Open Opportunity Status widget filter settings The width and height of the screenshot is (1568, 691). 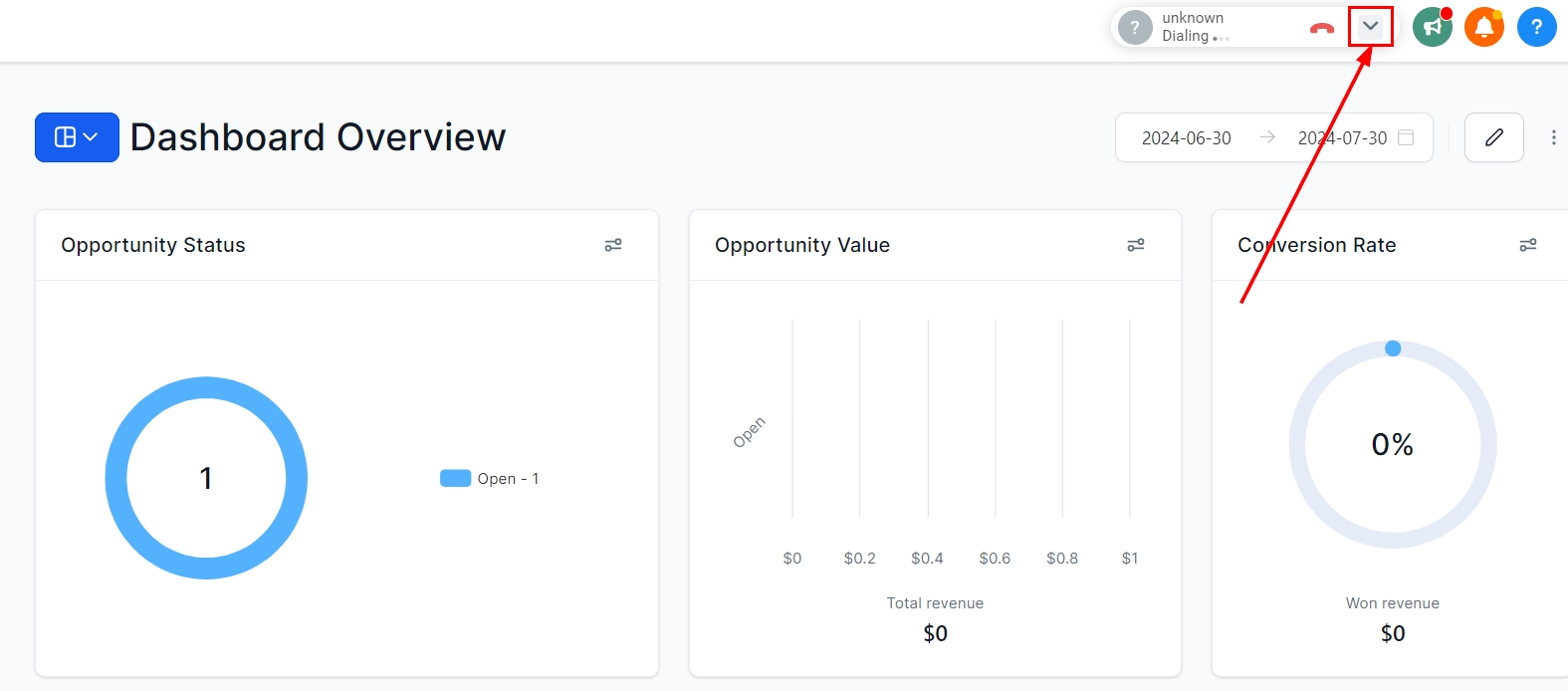click(x=613, y=245)
